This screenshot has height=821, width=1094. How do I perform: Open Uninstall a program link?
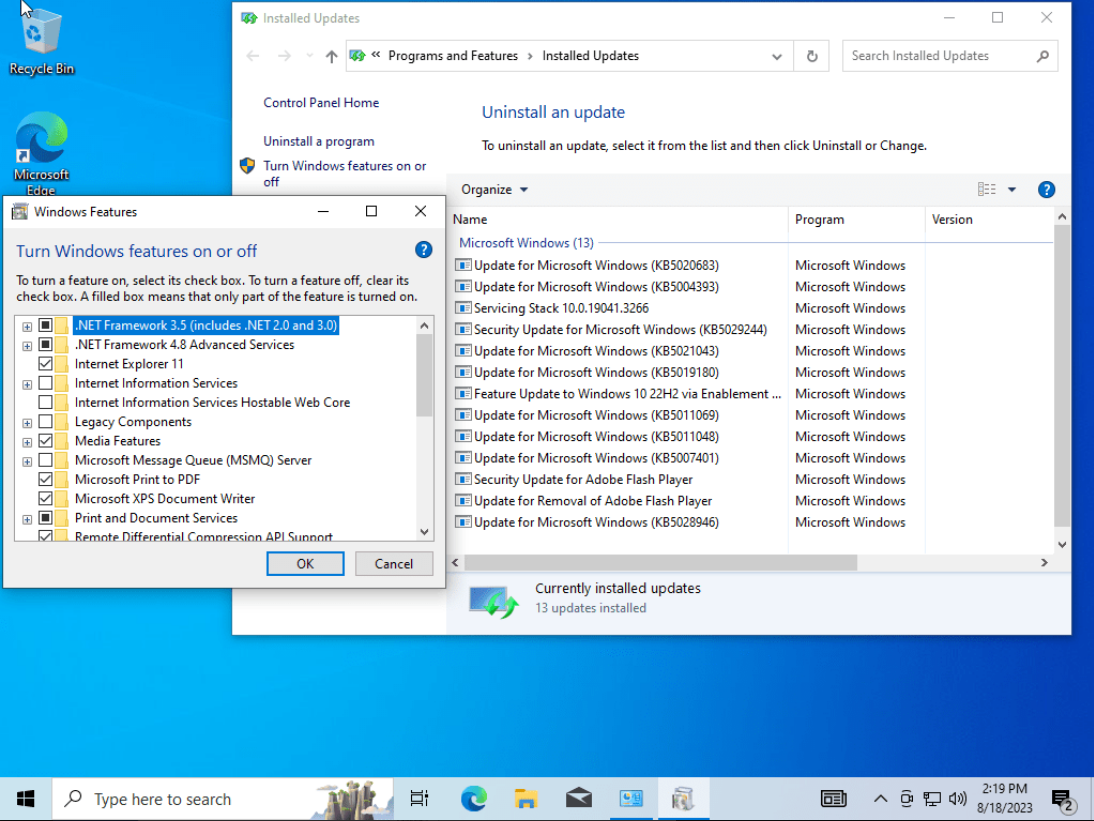point(319,141)
